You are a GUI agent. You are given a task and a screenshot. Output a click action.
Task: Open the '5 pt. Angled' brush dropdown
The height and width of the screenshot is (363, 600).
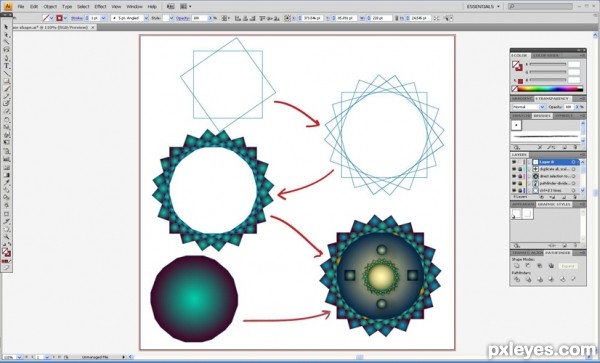point(146,18)
